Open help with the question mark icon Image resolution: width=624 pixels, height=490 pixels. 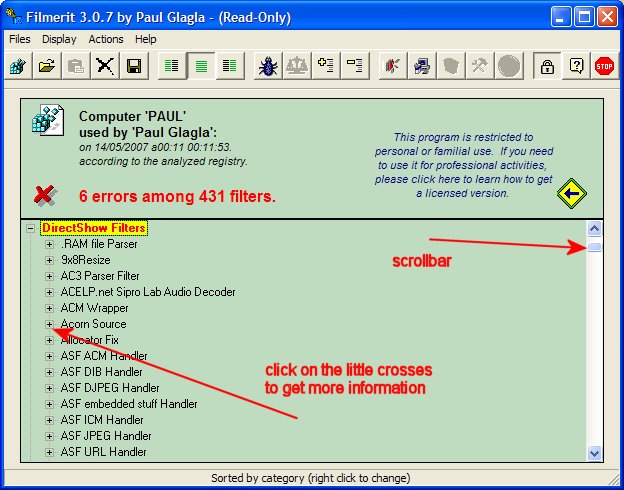[x=576, y=66]
